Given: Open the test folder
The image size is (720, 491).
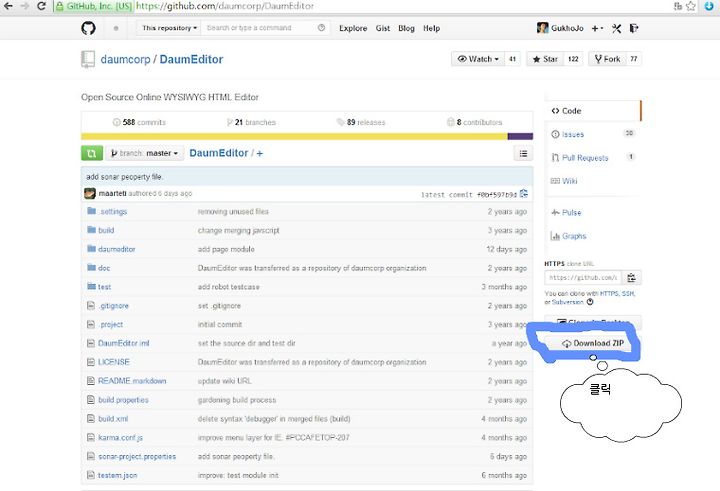Looking at the screenshot, I should tap(104, 287).
